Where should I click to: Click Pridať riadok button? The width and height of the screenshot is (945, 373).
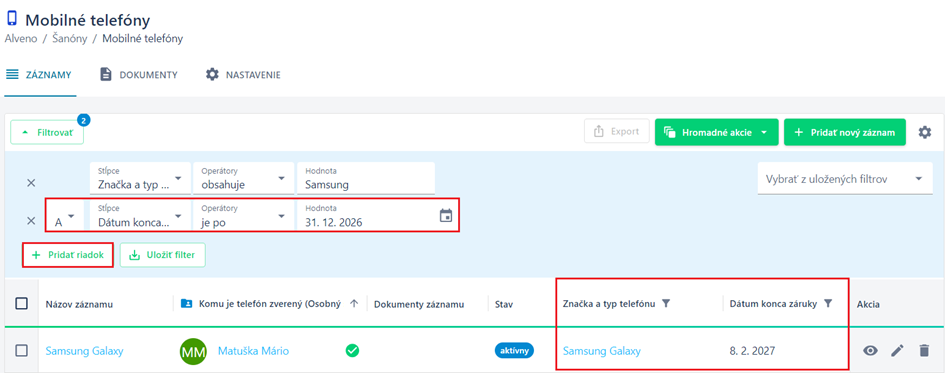click(68, 255)
